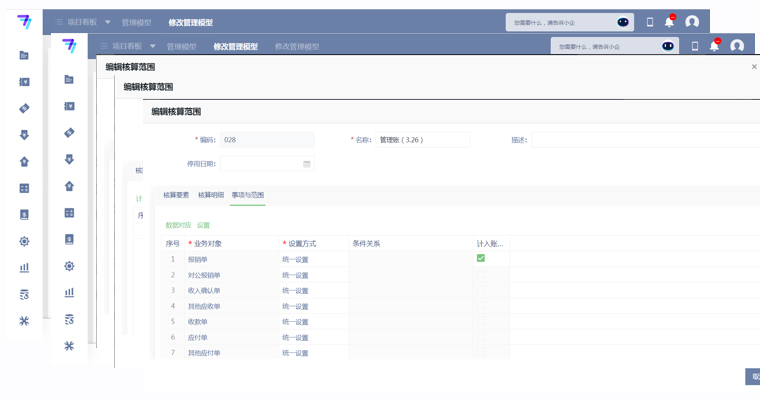Uncheck 计入账 checkbox for 报销单 row
760x400 pixels.
click(481, 259)
